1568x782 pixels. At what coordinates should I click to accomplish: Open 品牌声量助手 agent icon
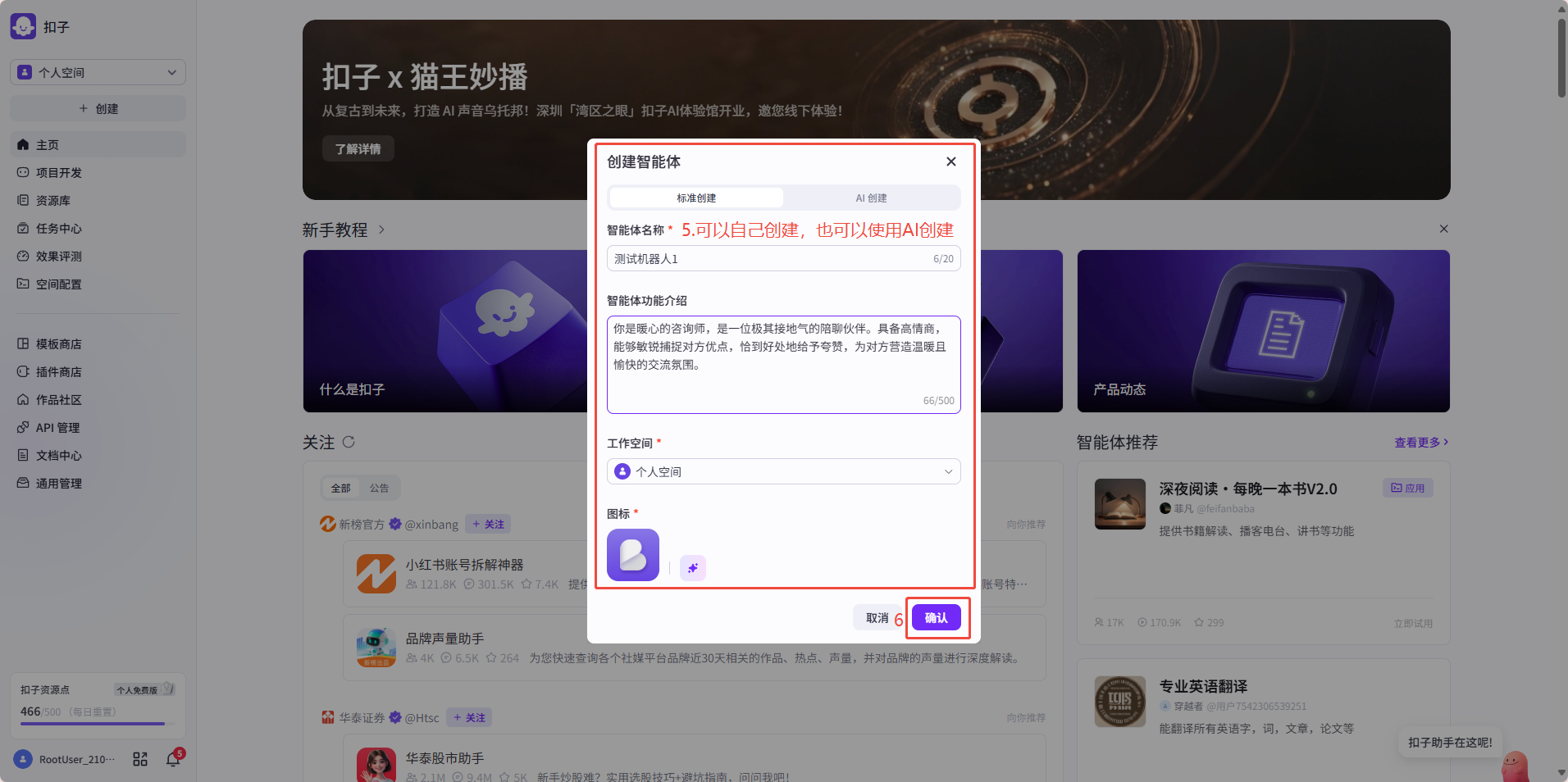376,647
